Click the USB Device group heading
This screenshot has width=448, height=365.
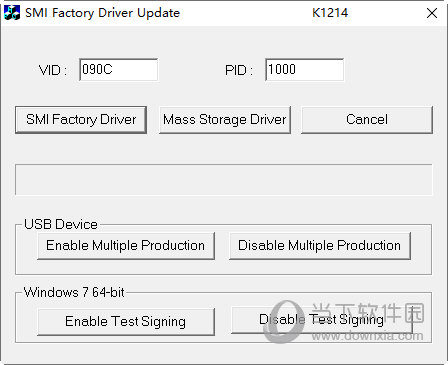point(61,224)
